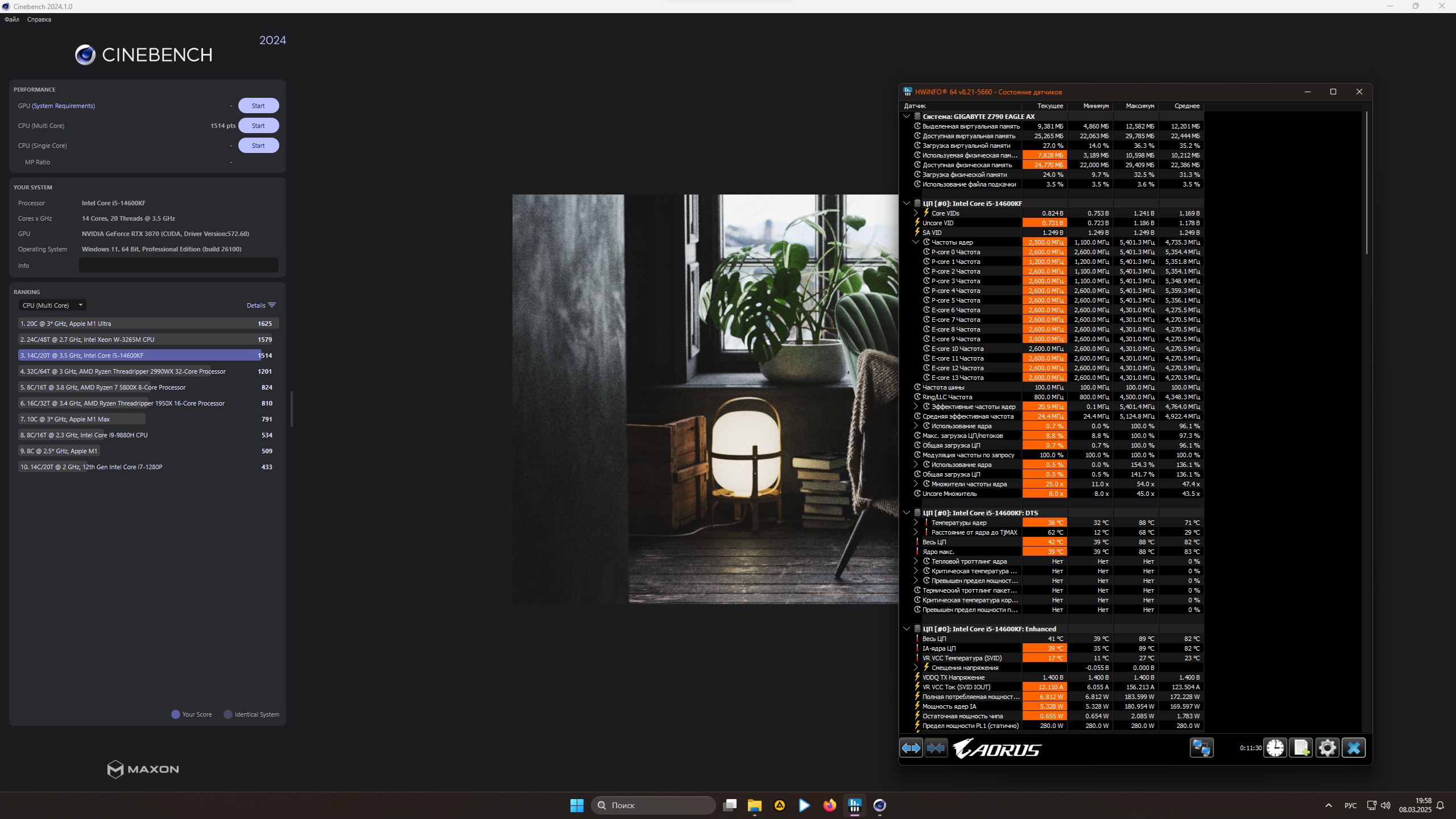Click the ranking Details filter icon
Screen dimensions: 1456x819
tap(272, 305)
